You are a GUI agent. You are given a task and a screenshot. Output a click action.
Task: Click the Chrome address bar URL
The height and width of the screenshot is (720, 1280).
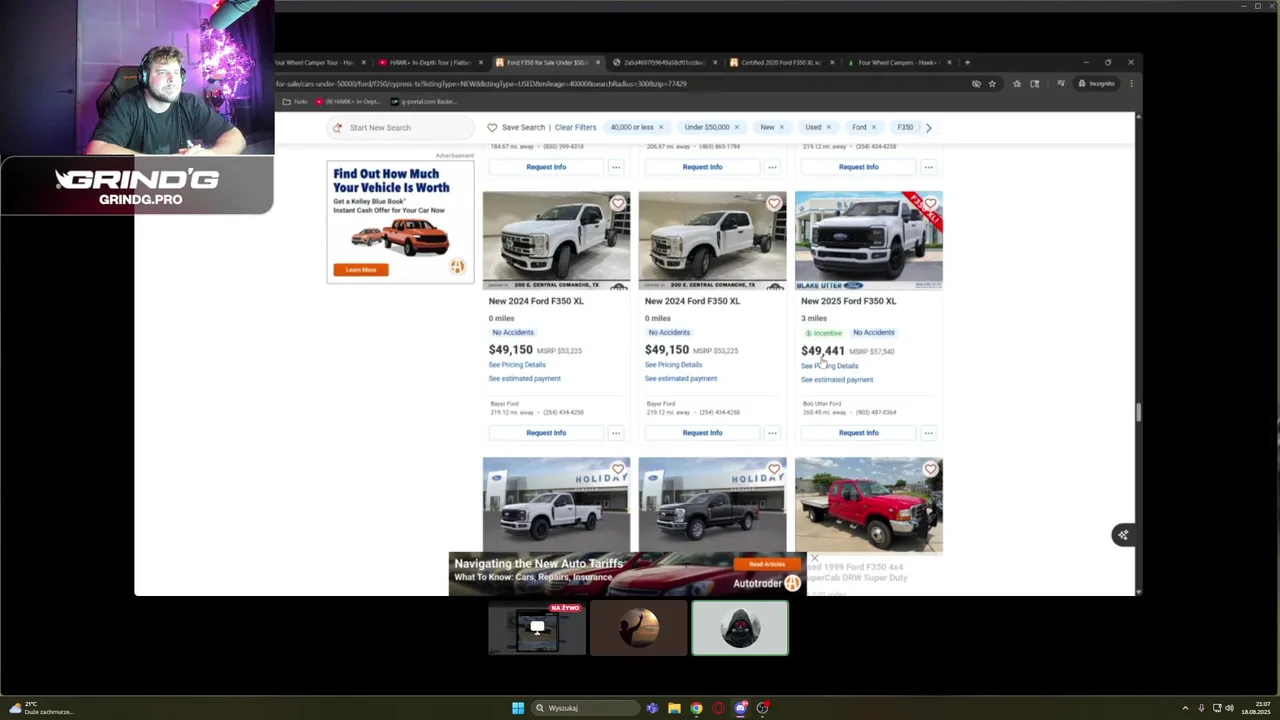pyautogui.click(x=480, y=84)
